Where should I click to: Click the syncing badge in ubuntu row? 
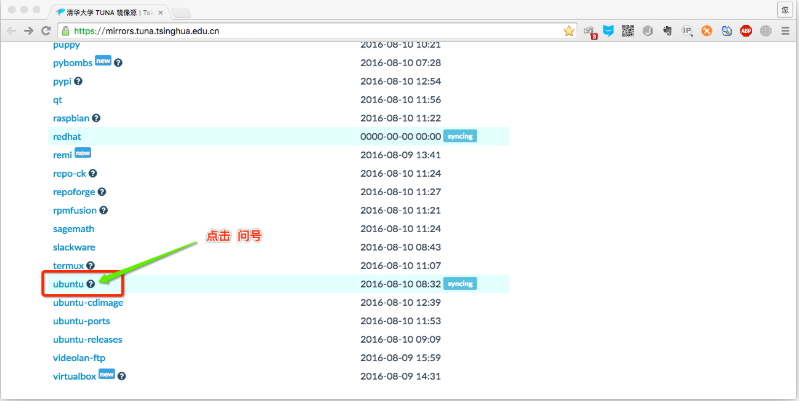(x=460, y=284)
